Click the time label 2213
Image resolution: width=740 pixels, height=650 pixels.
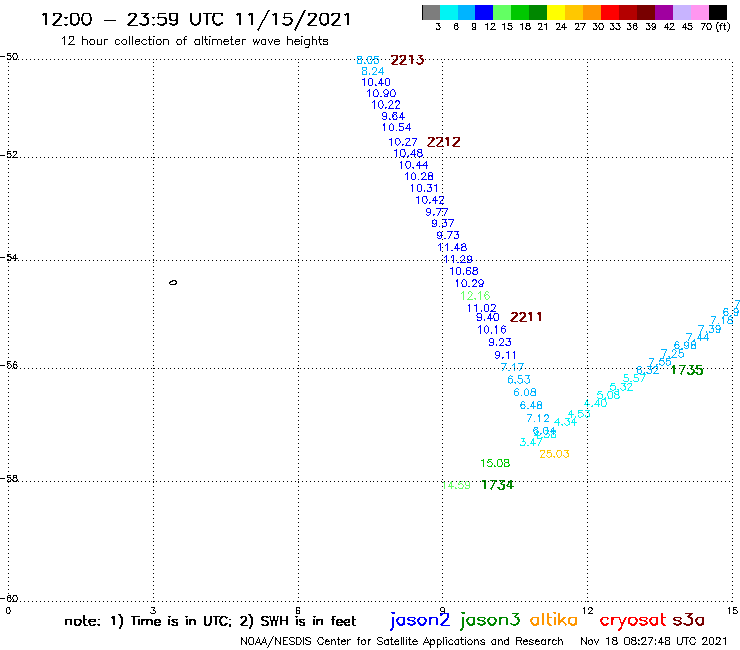pos(407,60)
